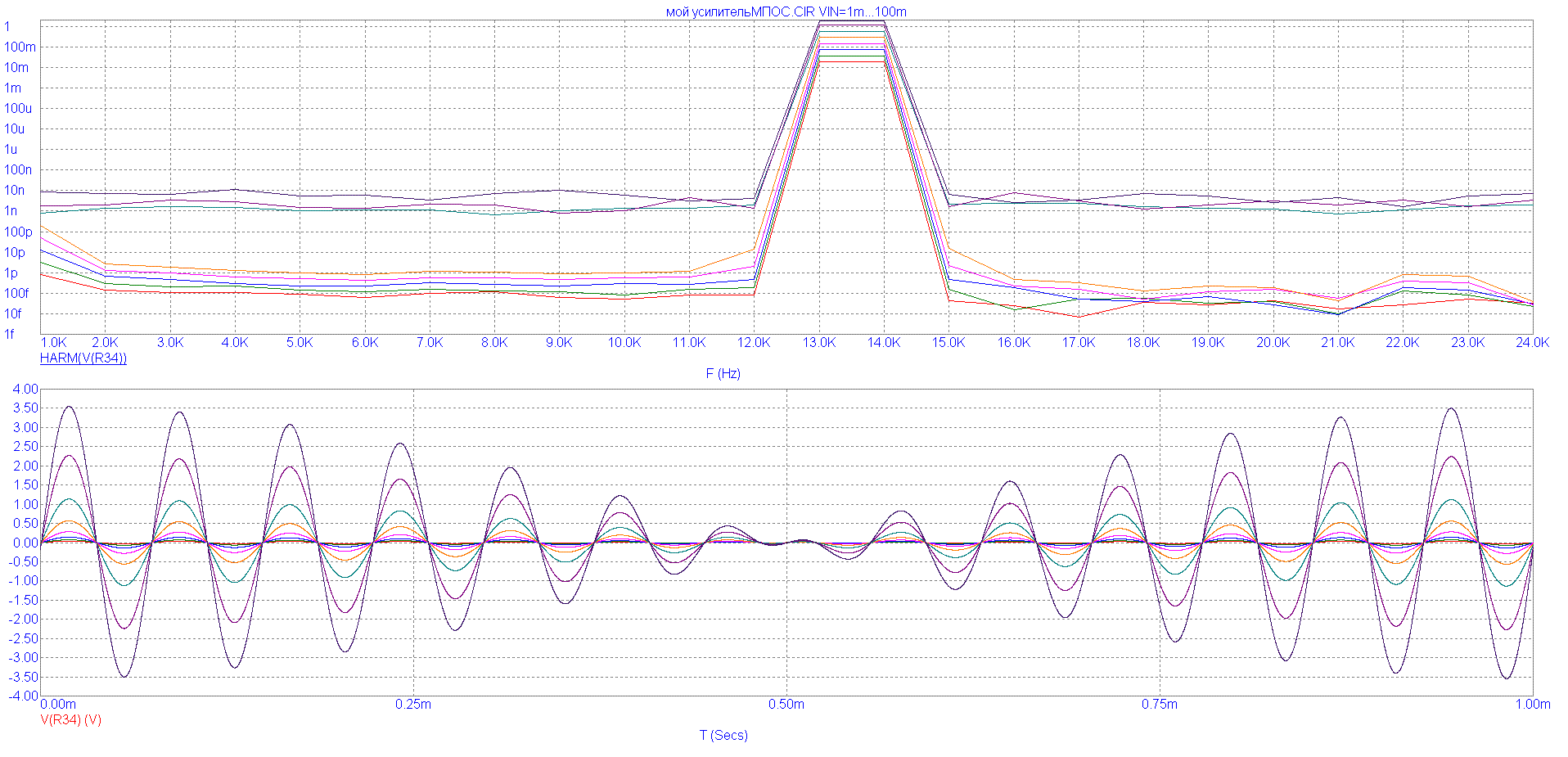Click the 100n amplitude tick label
Viewport: 1568px width, 757px height.
point(18,169)
